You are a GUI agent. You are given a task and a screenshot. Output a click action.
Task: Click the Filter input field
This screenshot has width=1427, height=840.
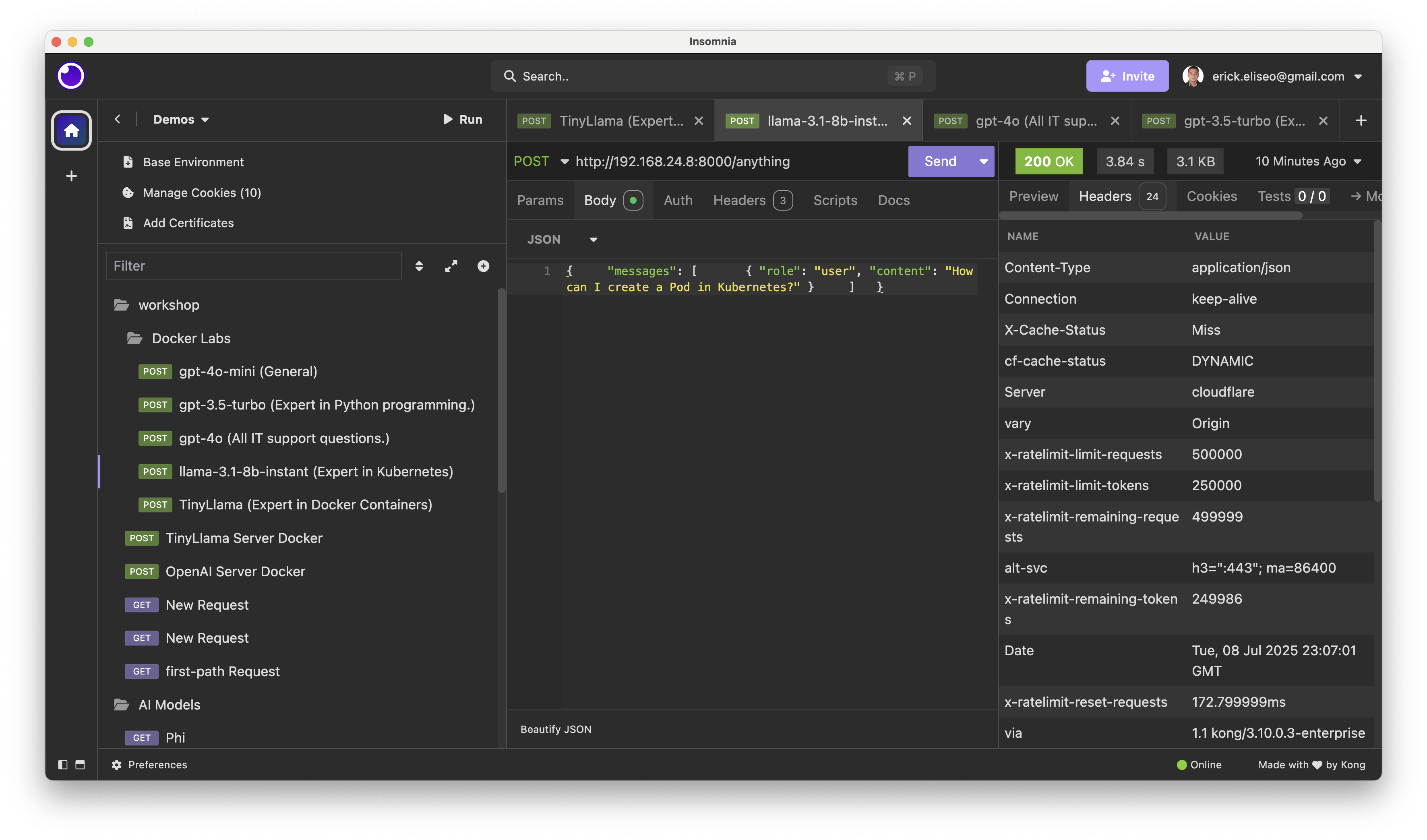[x=253, y=266]
